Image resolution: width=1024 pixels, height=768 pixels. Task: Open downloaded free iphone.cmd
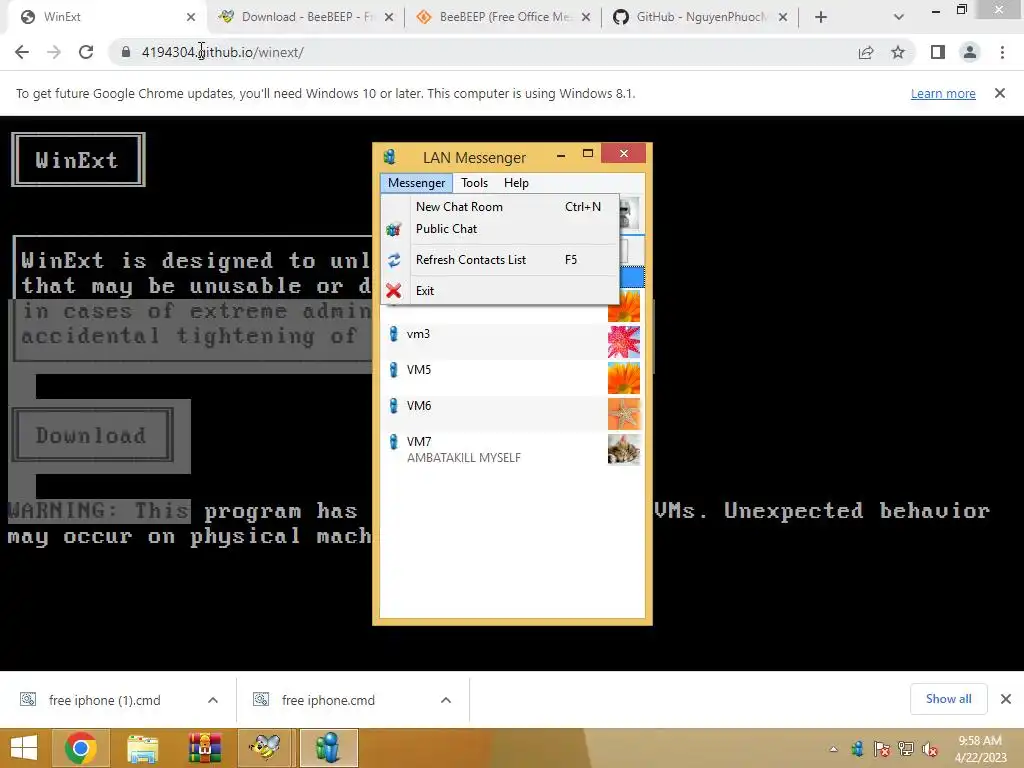pyautogui.click(x=328, y=700)
